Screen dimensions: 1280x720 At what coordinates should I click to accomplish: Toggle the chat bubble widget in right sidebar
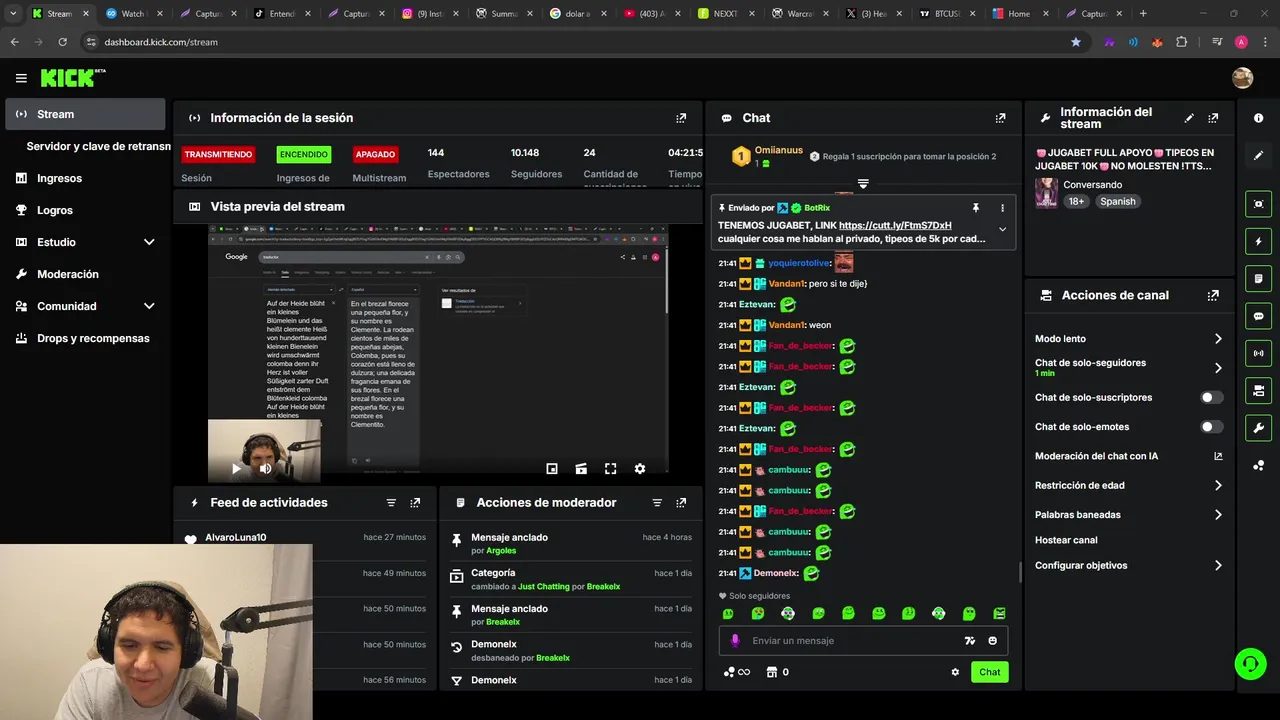(1258, 316)
